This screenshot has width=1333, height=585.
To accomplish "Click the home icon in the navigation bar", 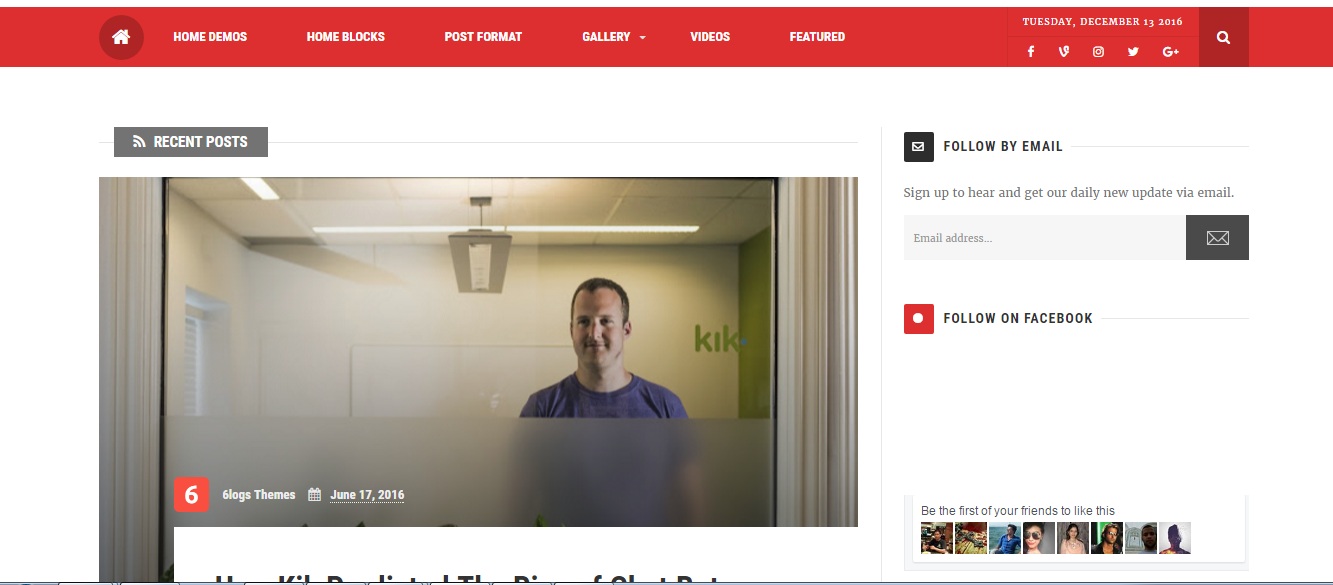I will pos(121,37).
